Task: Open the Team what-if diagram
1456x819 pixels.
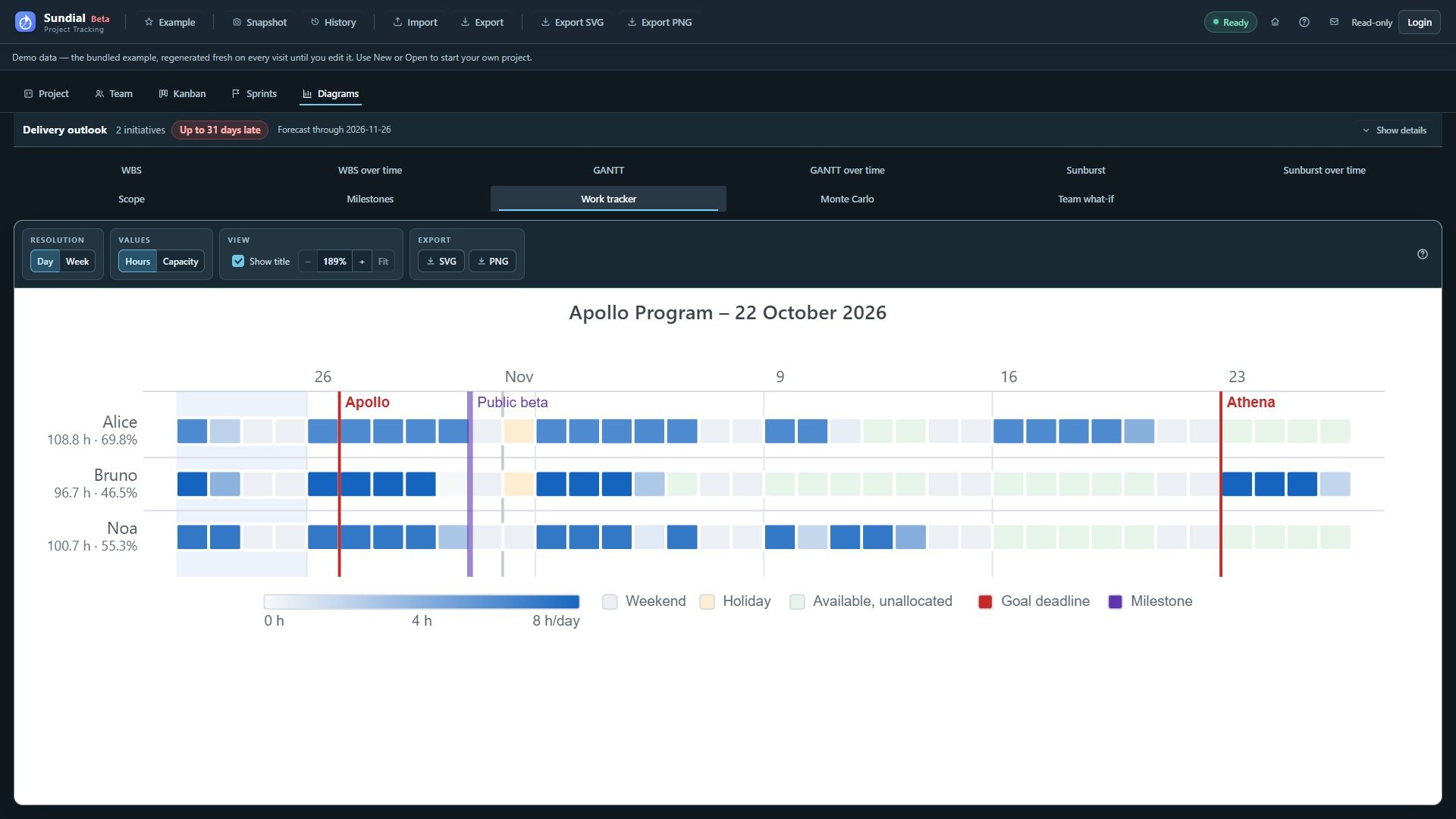Action: point(1086,199)
